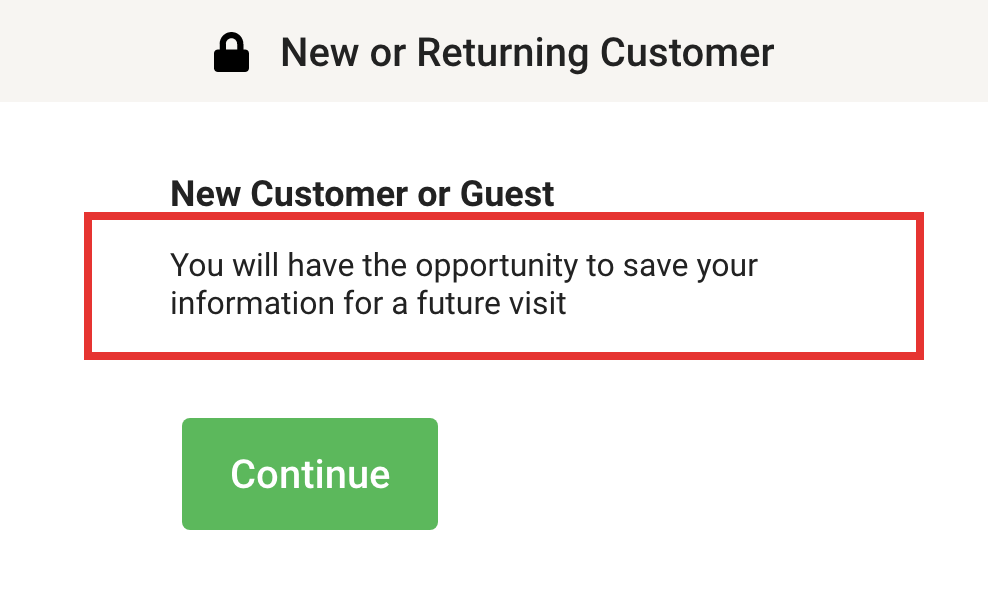Click the green Continue button
Screen dimensions: 988x600
pos(309,473)
